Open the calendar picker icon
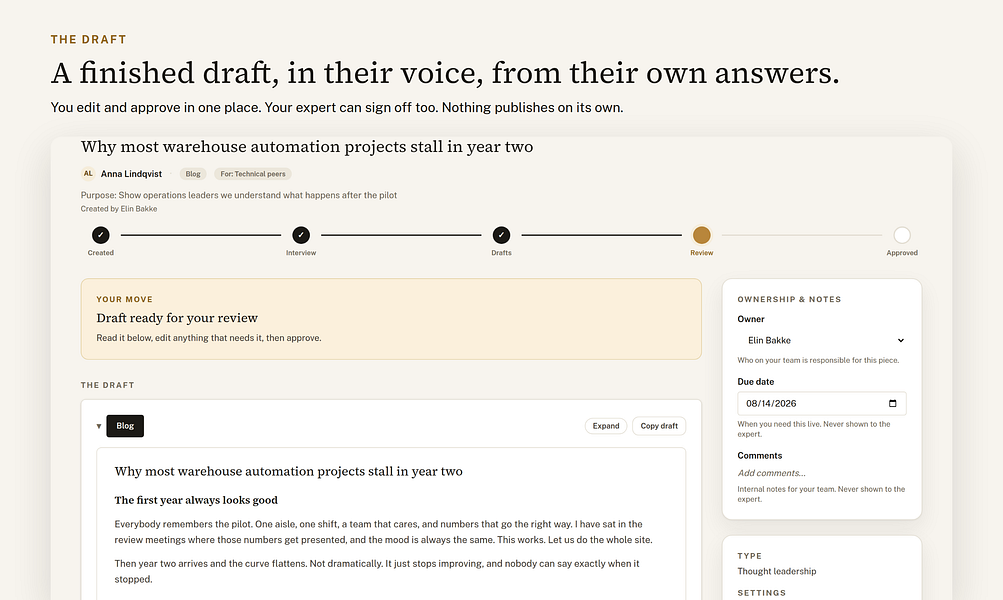This screenshot has height=600, width=1003. coord(892,404)
